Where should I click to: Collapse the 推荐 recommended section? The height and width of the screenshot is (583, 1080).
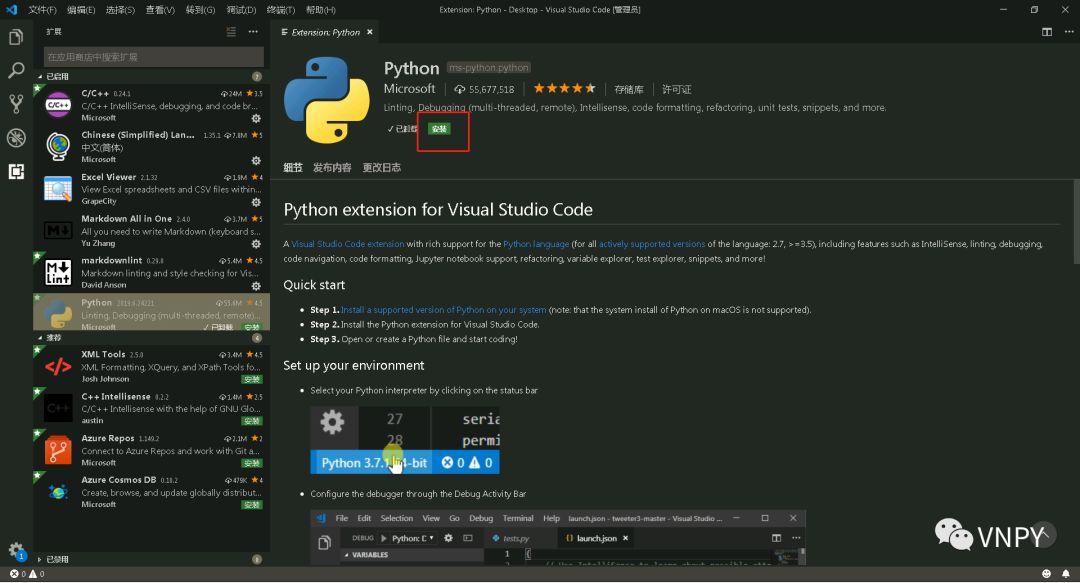(x=52, y=338)
